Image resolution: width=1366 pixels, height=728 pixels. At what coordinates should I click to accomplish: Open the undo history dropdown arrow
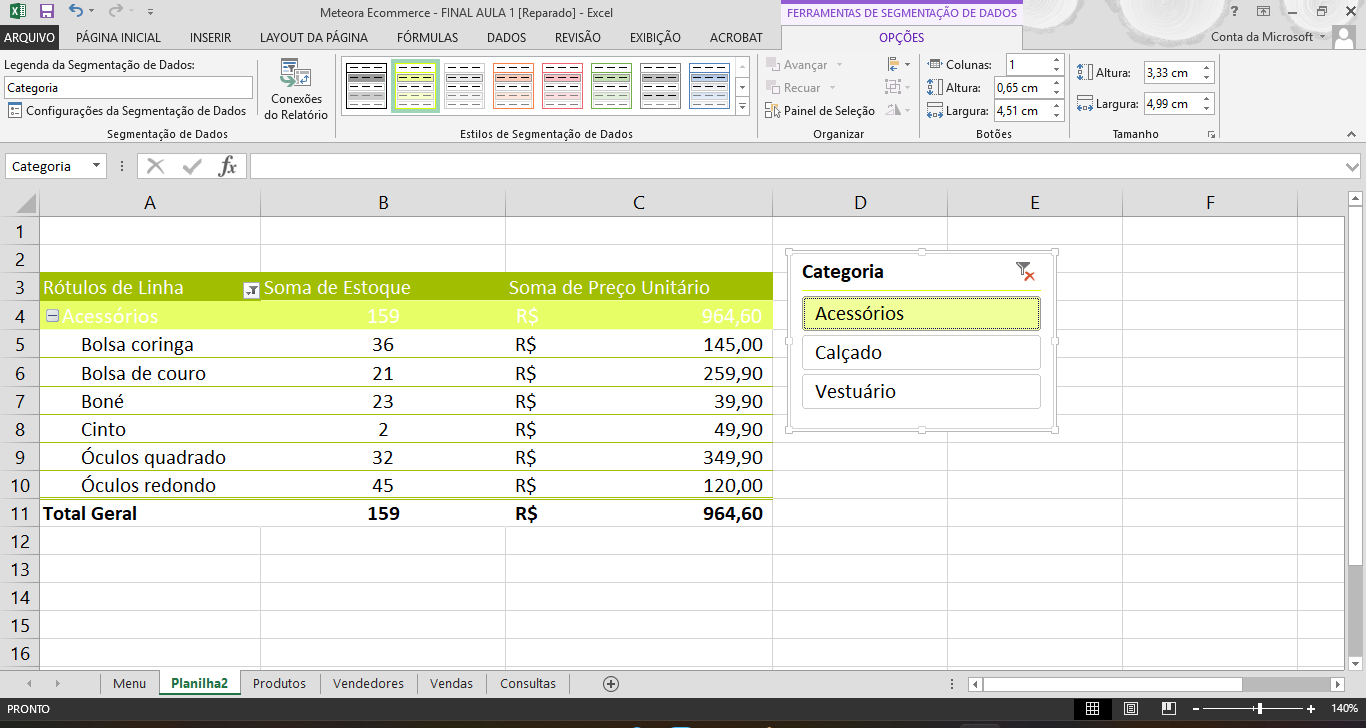[x=91, y=12]
